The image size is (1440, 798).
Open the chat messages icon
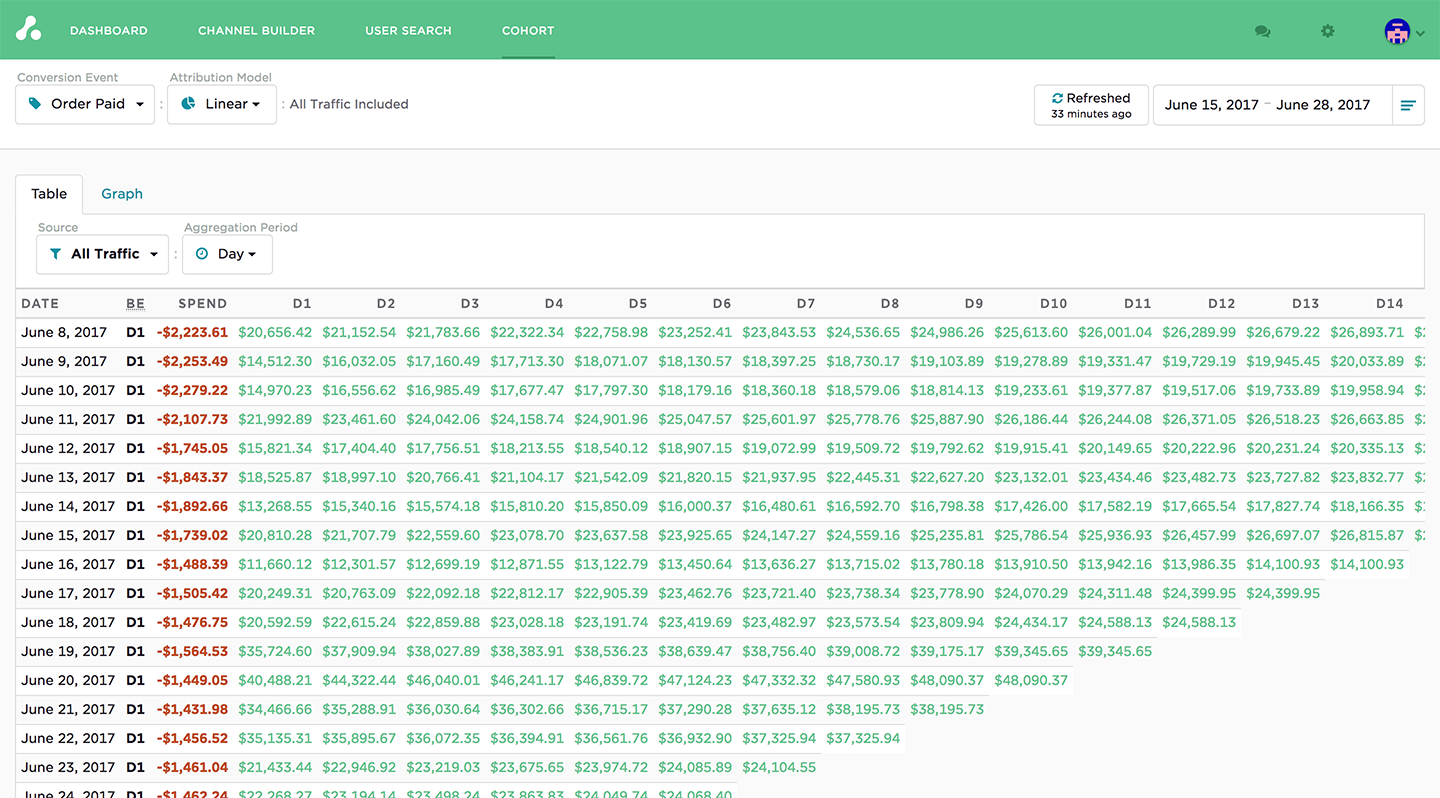1262,31
